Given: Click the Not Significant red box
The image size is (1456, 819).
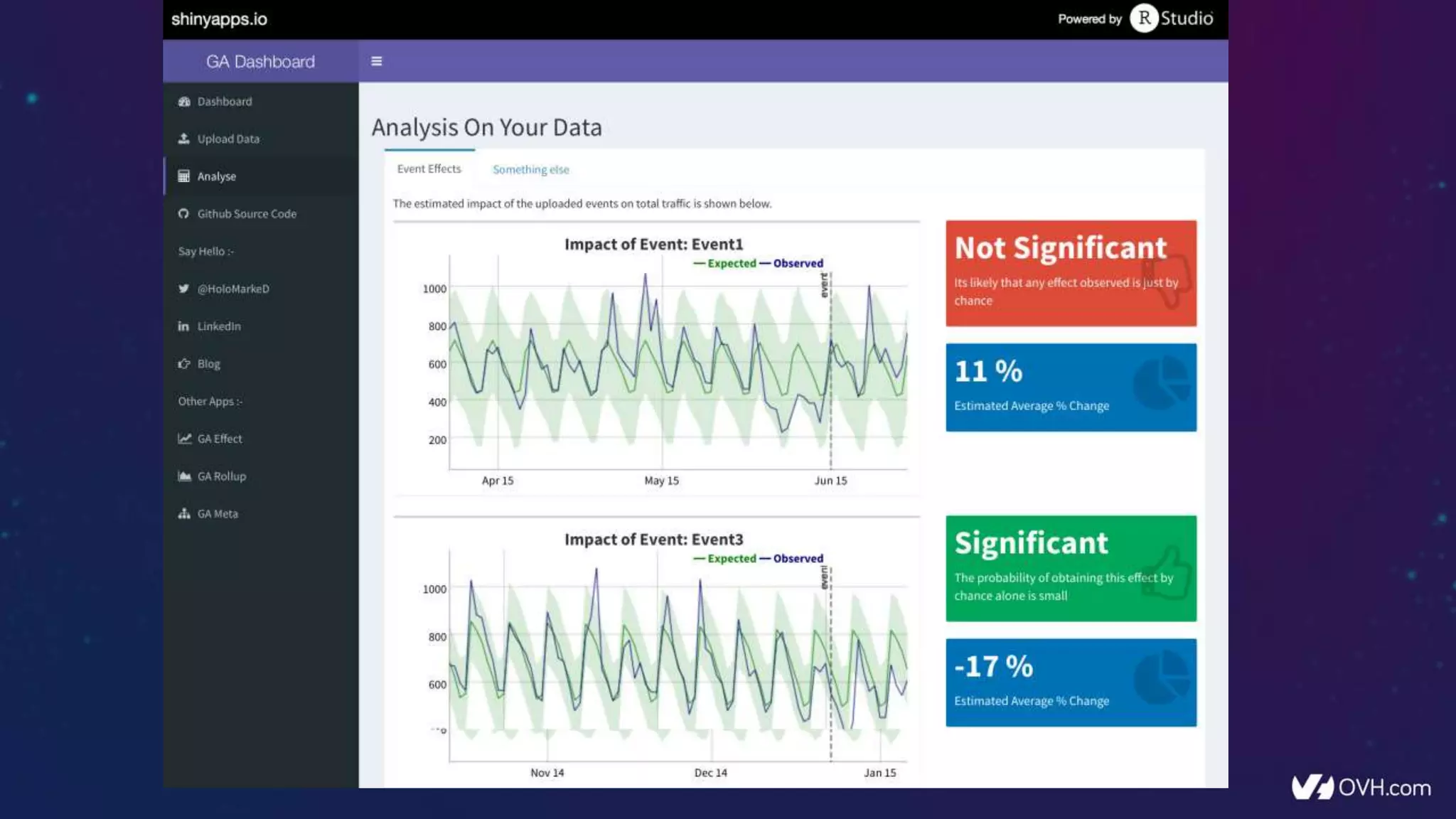Looking at the screenshot, I should [x=1070, y=273].
